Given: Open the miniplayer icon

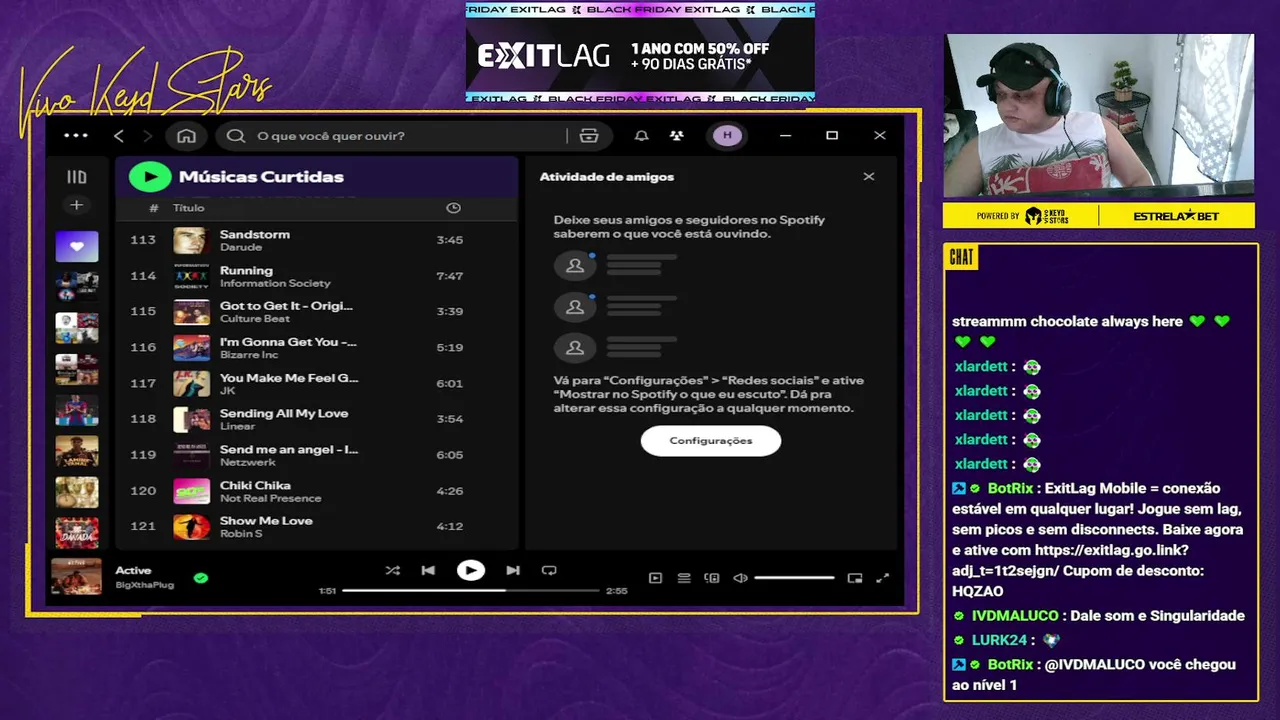Looking at the screenshot, I should [x=855, y=578].
